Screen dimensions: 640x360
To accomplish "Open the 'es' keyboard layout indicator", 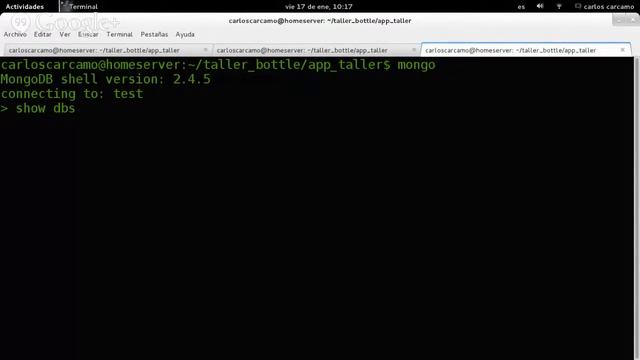I will 521,7.
